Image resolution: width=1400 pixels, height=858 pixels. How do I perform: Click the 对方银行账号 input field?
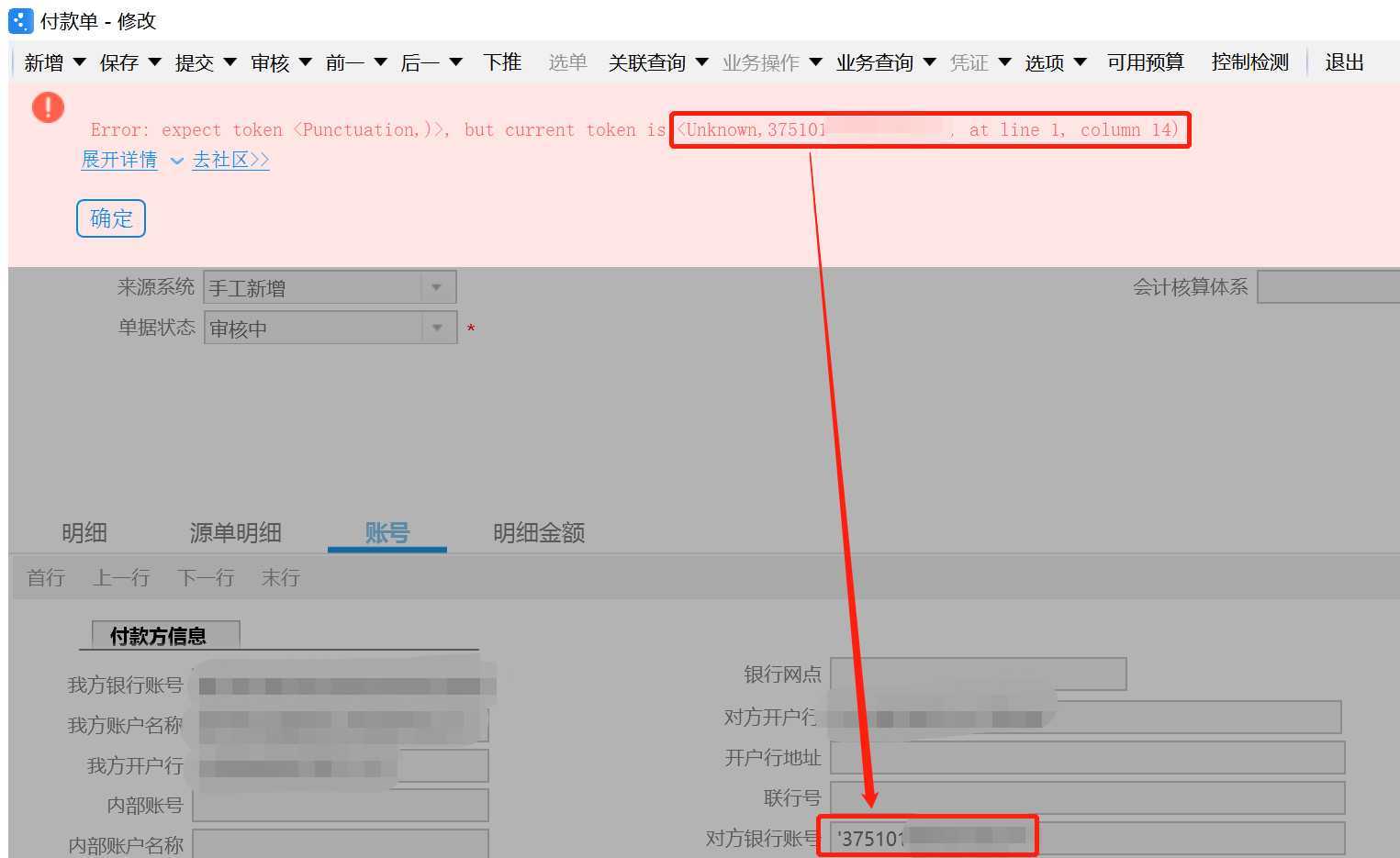1088,838
